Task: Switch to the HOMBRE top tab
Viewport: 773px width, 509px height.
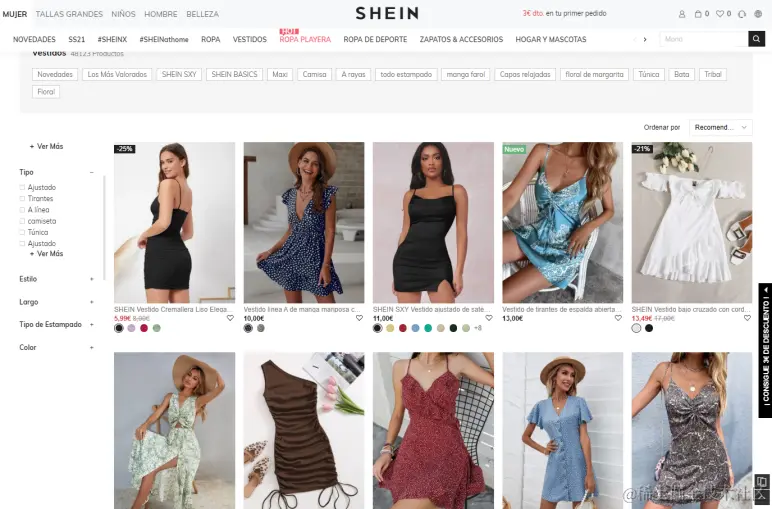Action: [x=161, y=14]
